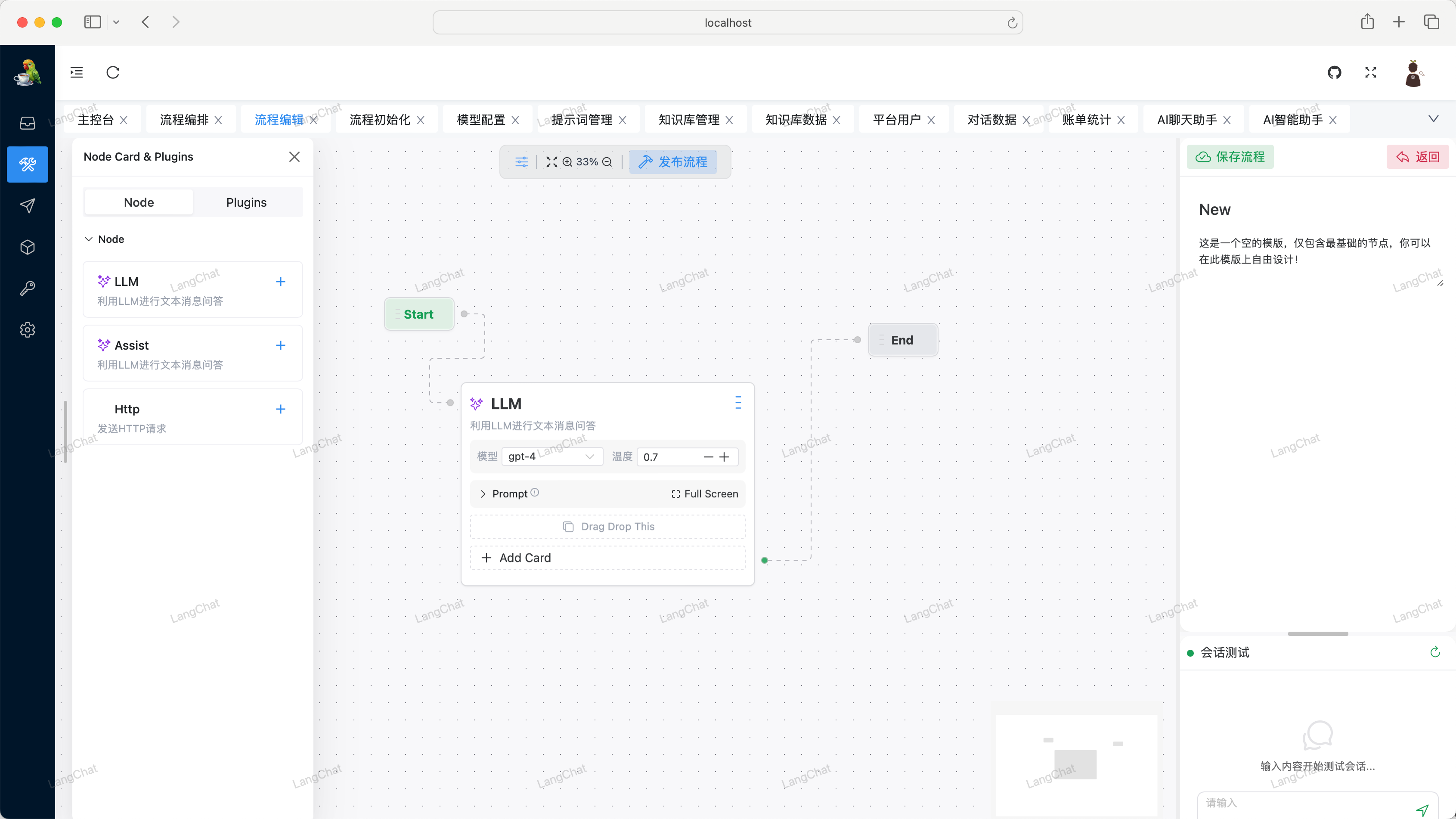1456x819 pixels.
Task: Click the refresh page icon in header
Action: 113,72
